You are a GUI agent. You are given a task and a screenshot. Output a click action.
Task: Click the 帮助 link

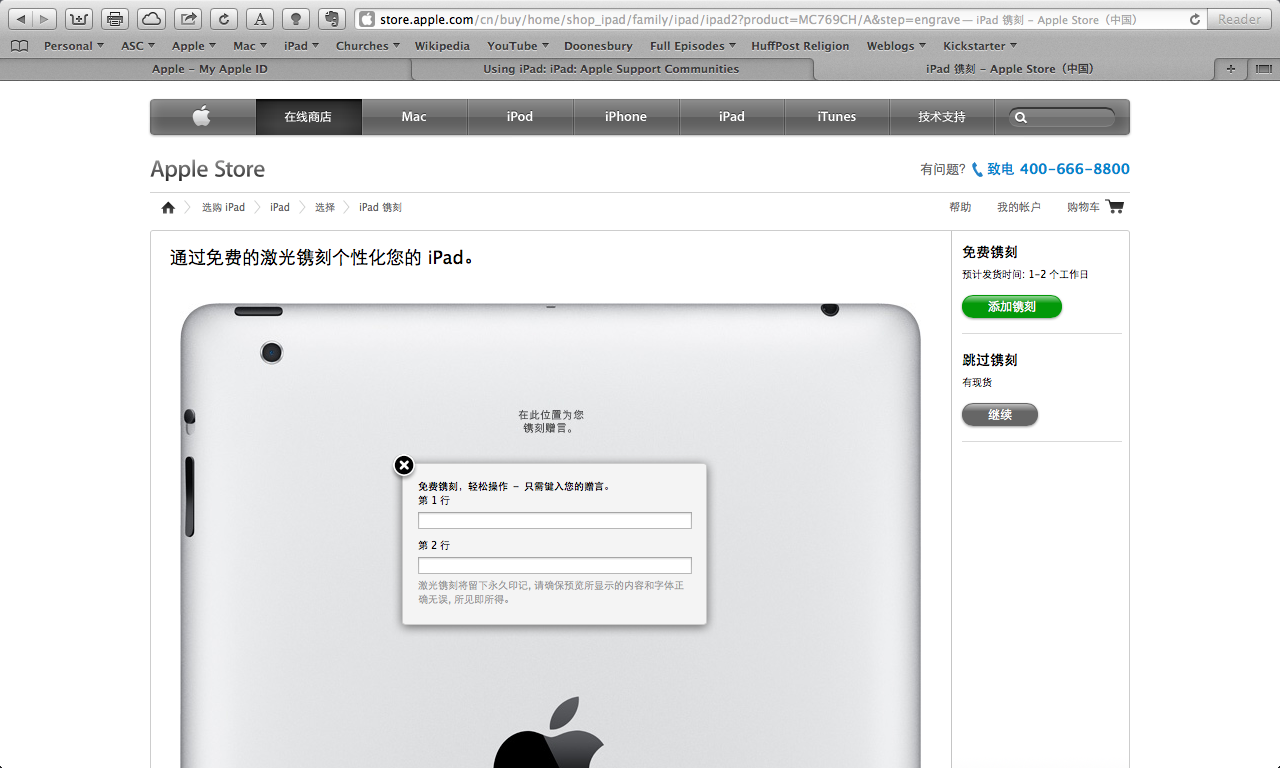(960, 207)
